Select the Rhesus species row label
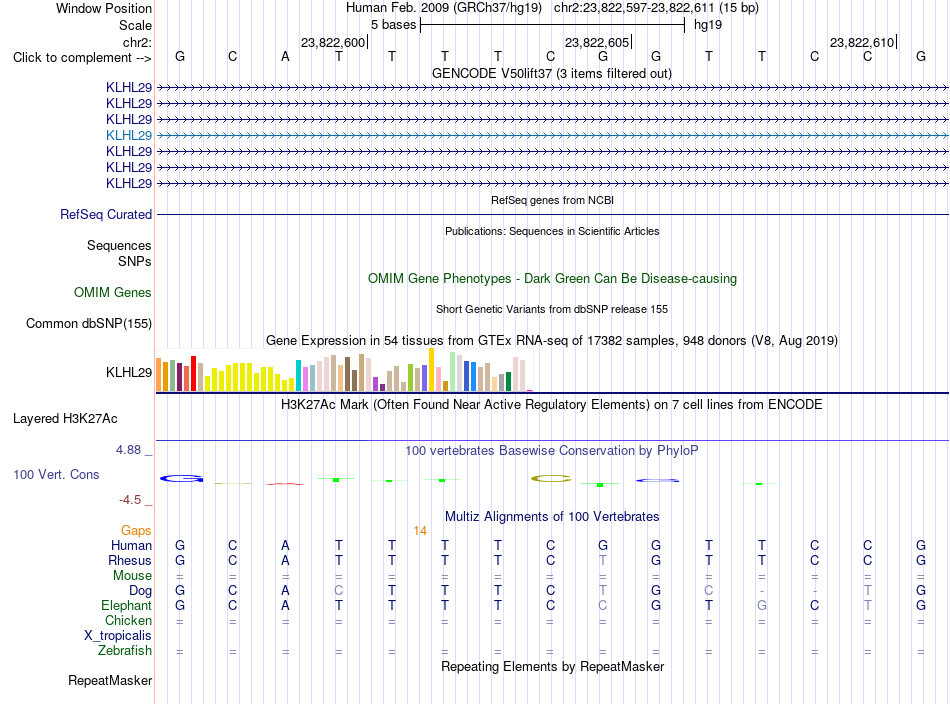Viewport: 950px width, 704px height. pos(130,561)
